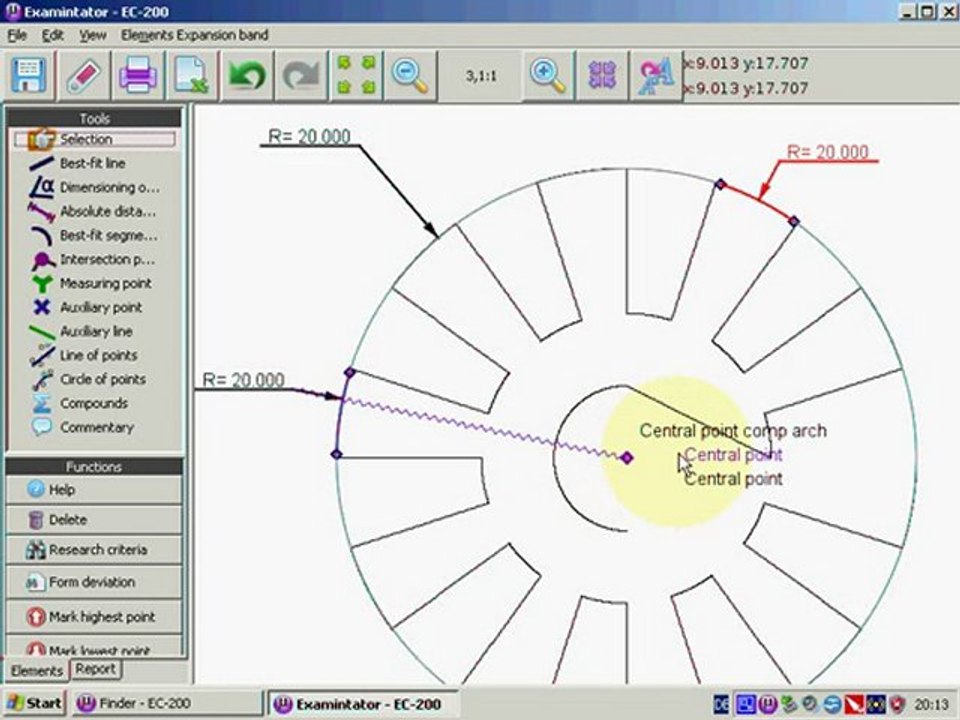Click the purple Central point label
Viewport: 960px width, 720px height.
point(733,455)
